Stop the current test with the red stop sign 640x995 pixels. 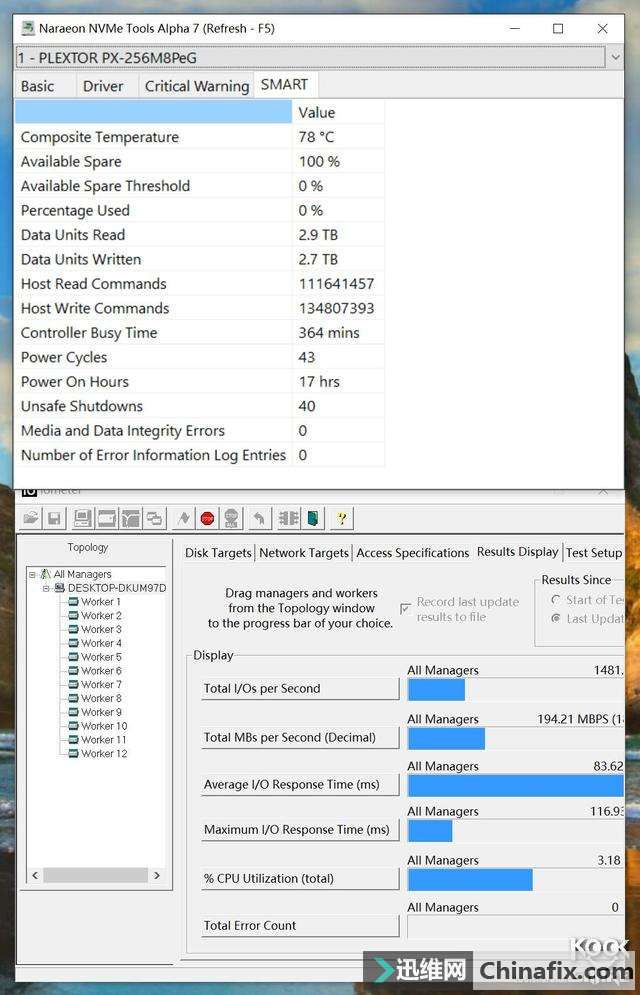pyautogui.click(x=207, y=518)
